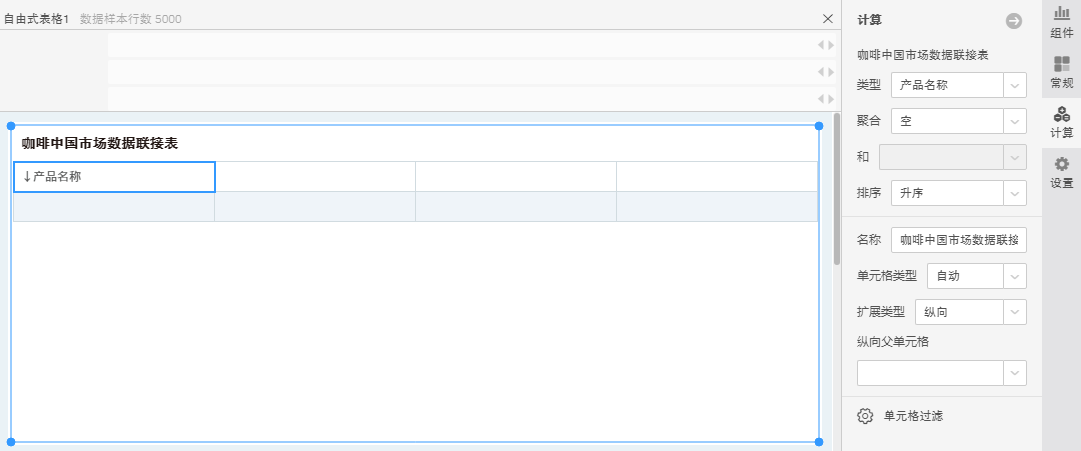Click the table title 咖啡中国市场数据联接表
Viewport: 1081px width, 451px height.
(x=100, y=143)
